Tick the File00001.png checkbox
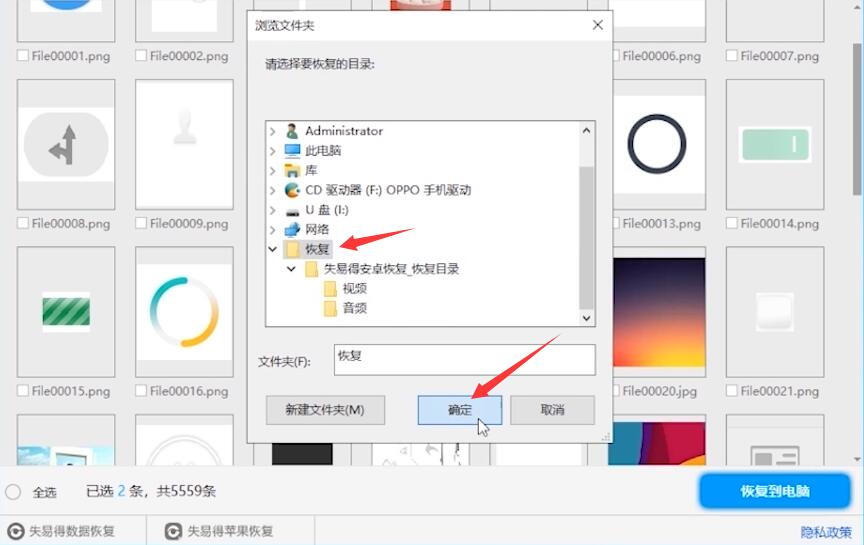Screen dimensions: 864x545 point(23,56)
